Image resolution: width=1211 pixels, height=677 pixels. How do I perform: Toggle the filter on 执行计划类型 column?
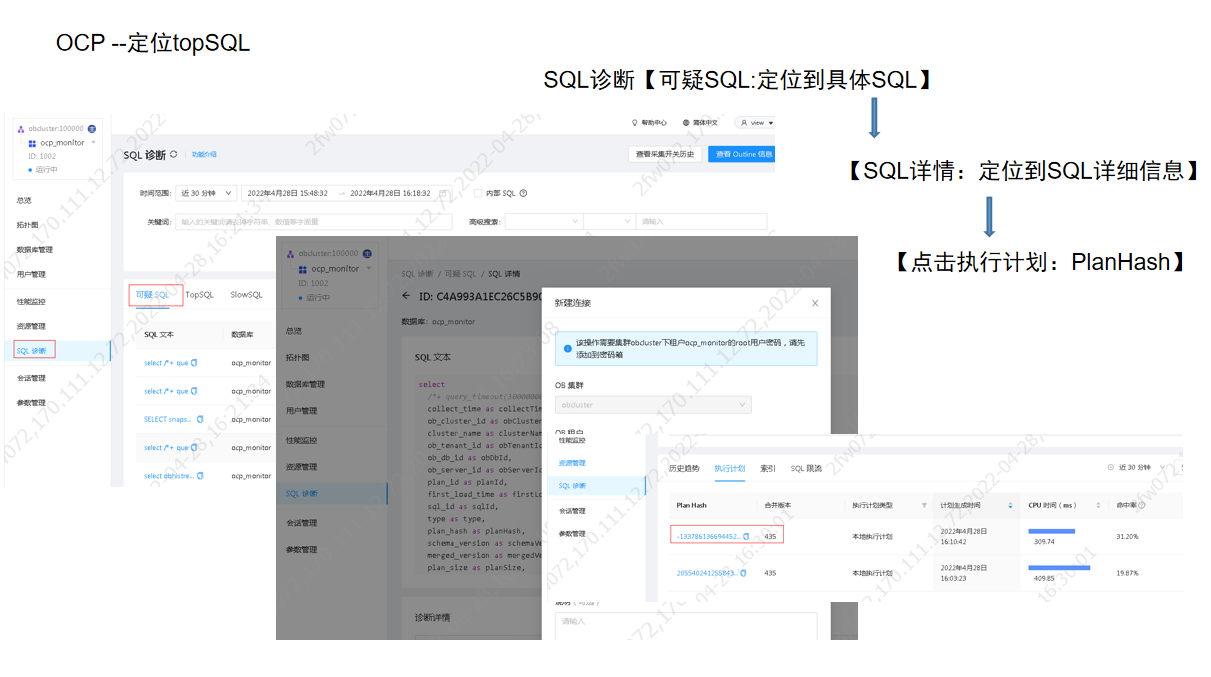click(924, 505)
